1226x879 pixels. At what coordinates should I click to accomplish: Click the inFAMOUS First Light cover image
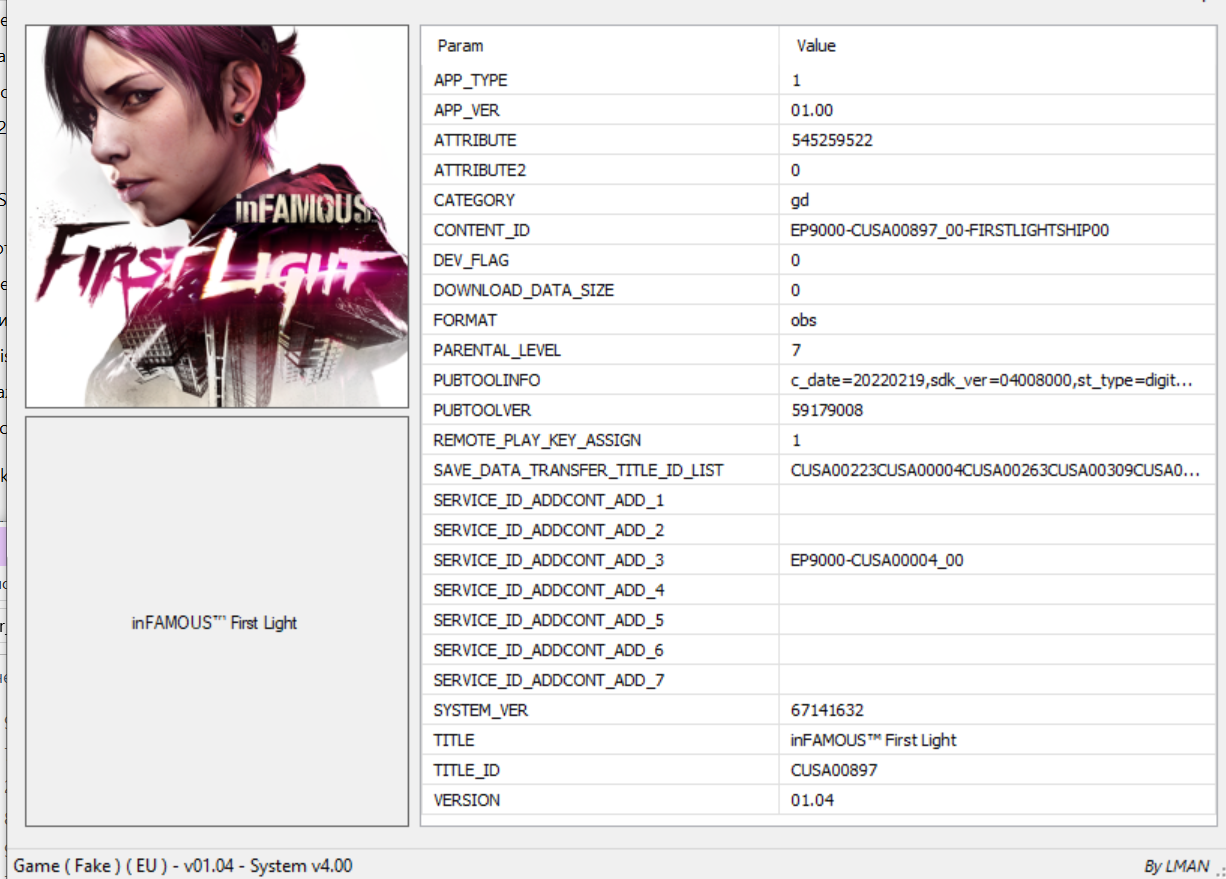click(x=217, y=216)
